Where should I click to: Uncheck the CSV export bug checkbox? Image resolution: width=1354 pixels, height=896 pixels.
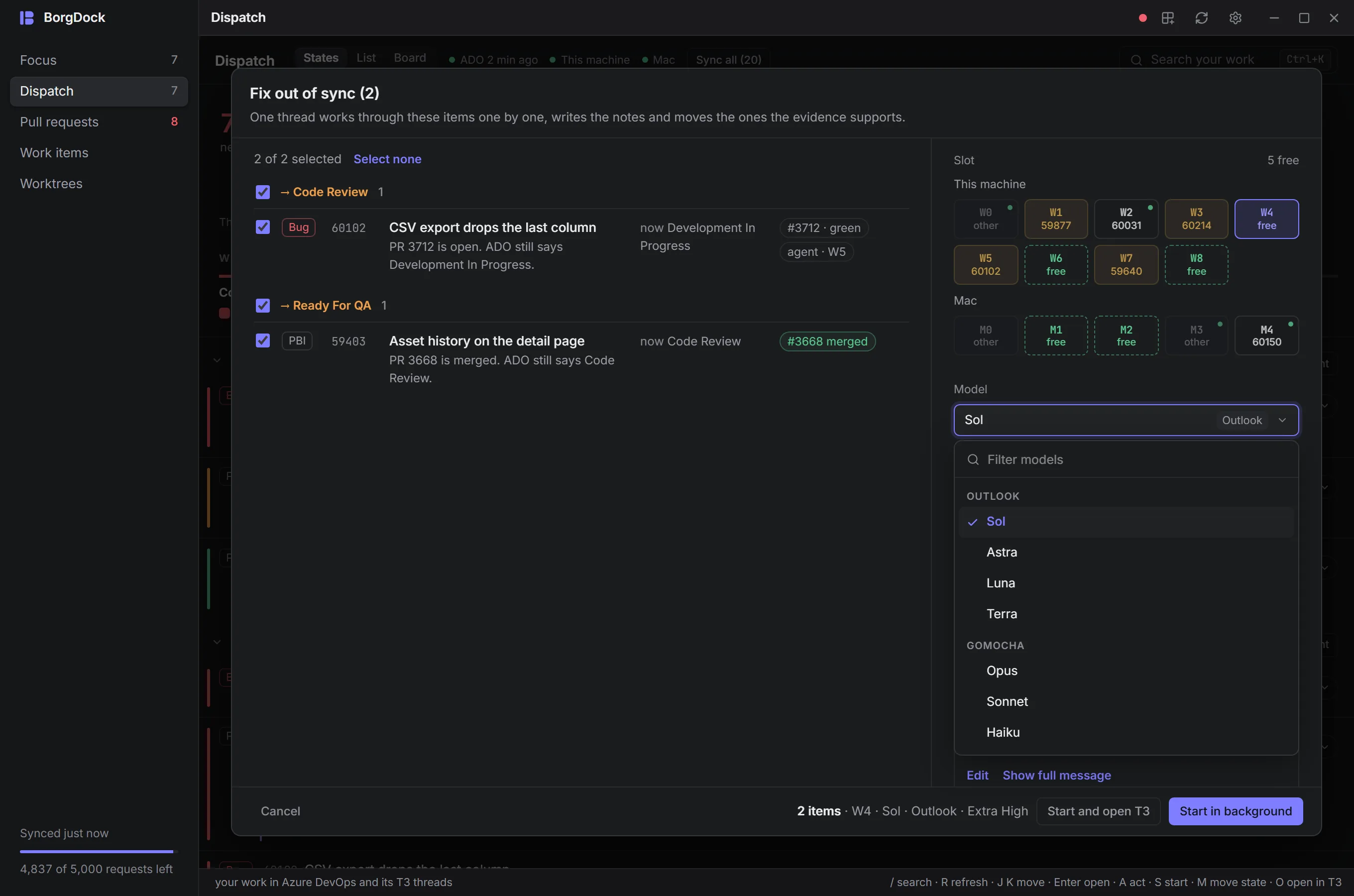point(263,227)
